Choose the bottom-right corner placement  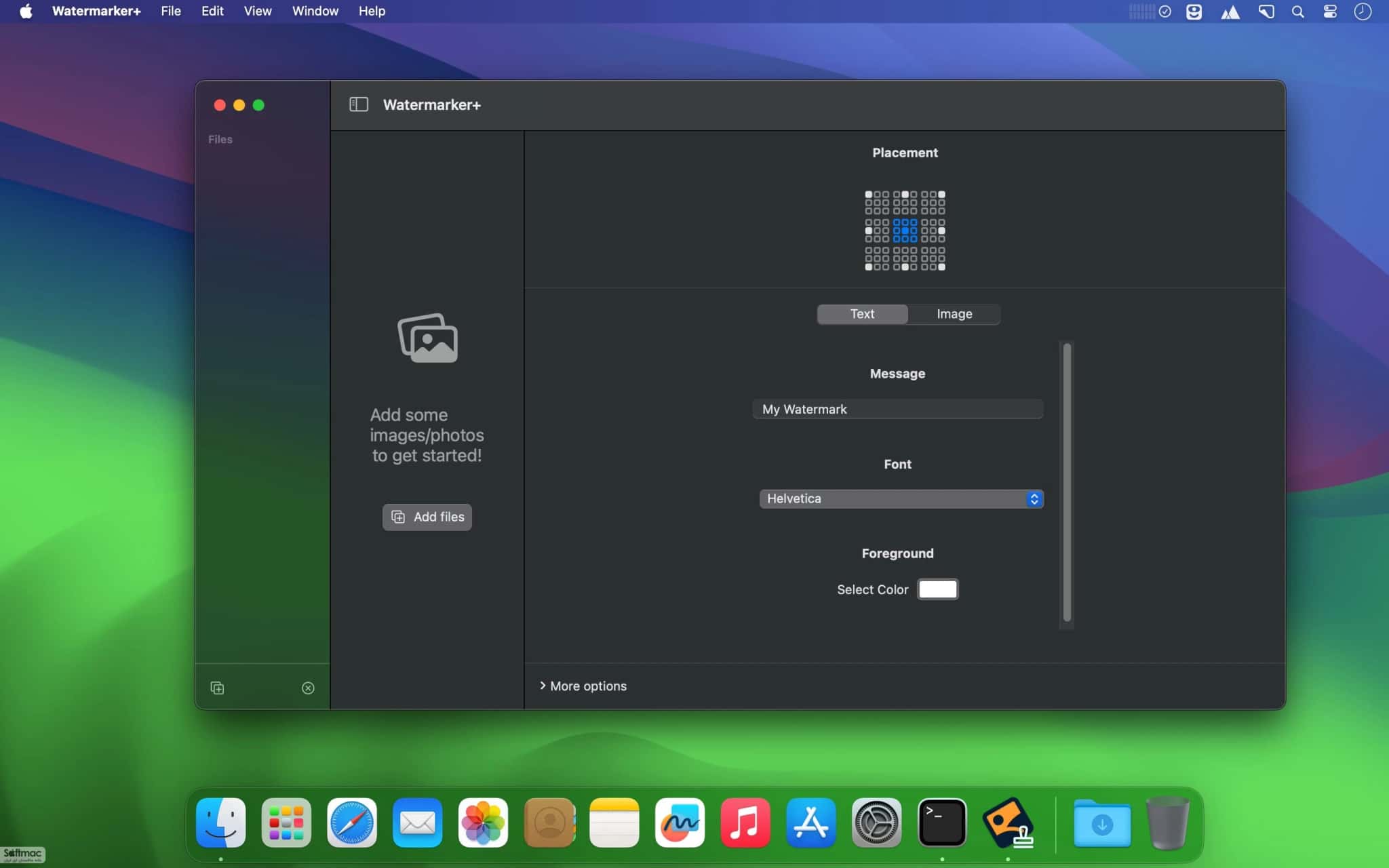coord(941,267)
